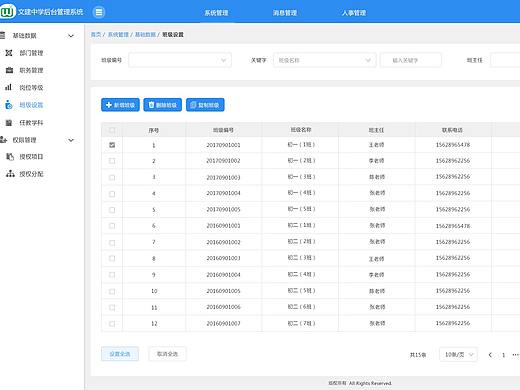
Task: Click the 班级名称 column header
Action: click(x=301, y=130)
